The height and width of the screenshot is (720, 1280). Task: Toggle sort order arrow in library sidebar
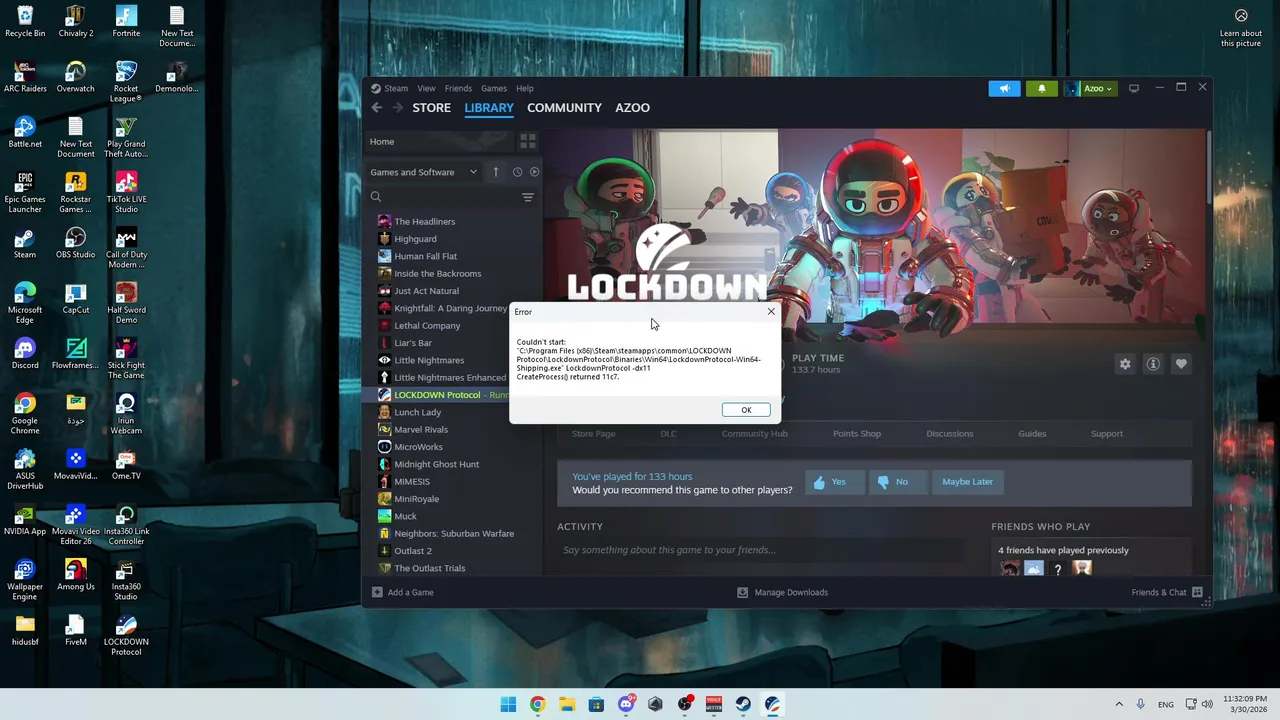[495, 172]
